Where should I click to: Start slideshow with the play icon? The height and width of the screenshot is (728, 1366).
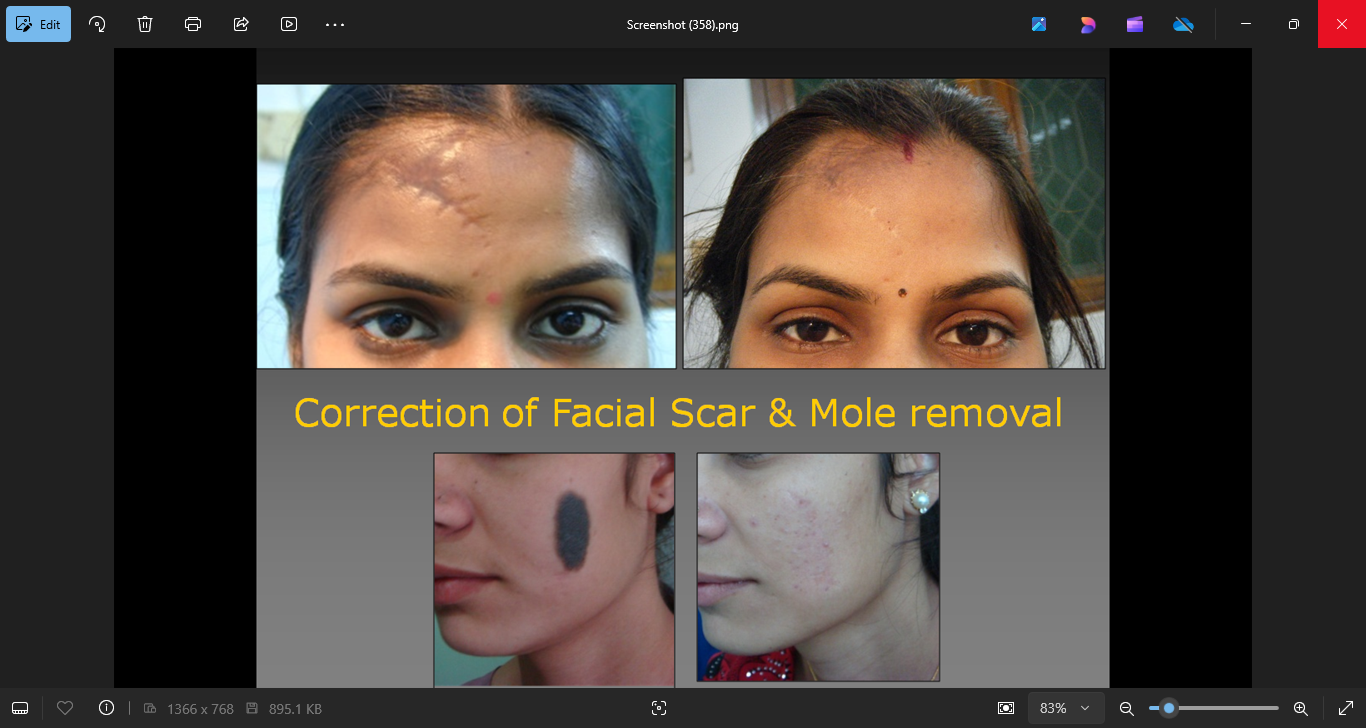tap(289, 24)
